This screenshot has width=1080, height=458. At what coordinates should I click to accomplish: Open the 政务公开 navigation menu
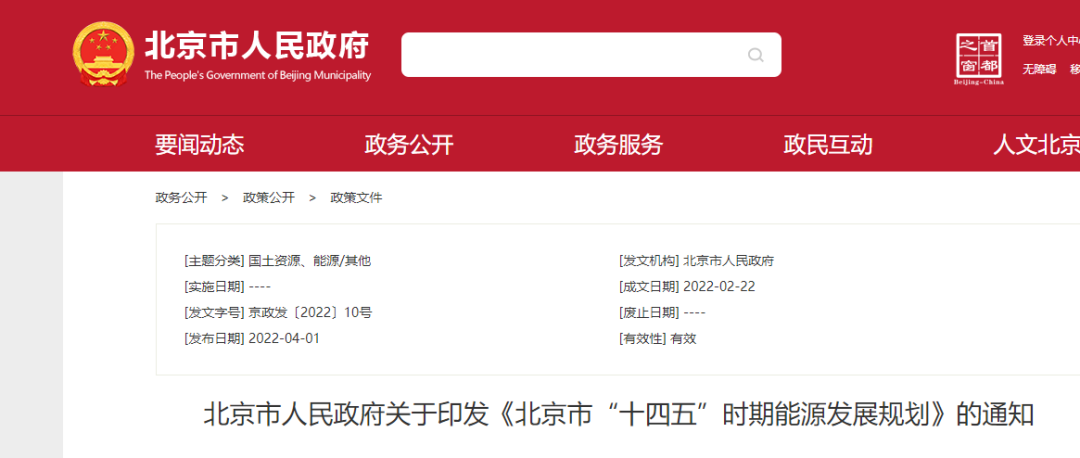pos(409,145)
